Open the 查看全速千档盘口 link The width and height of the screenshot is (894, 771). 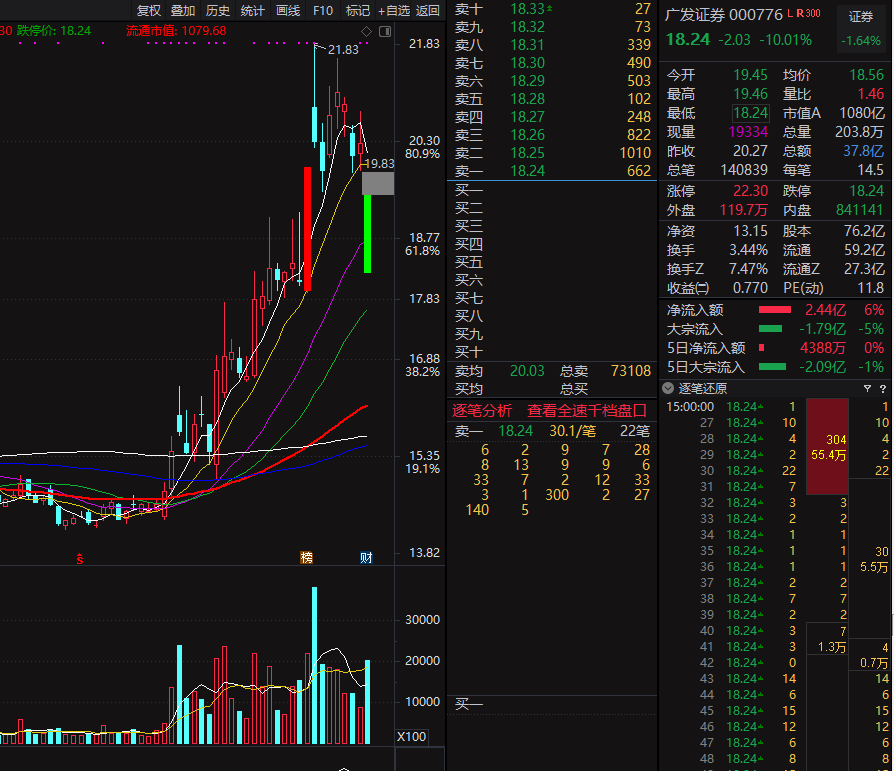[587, 411]
